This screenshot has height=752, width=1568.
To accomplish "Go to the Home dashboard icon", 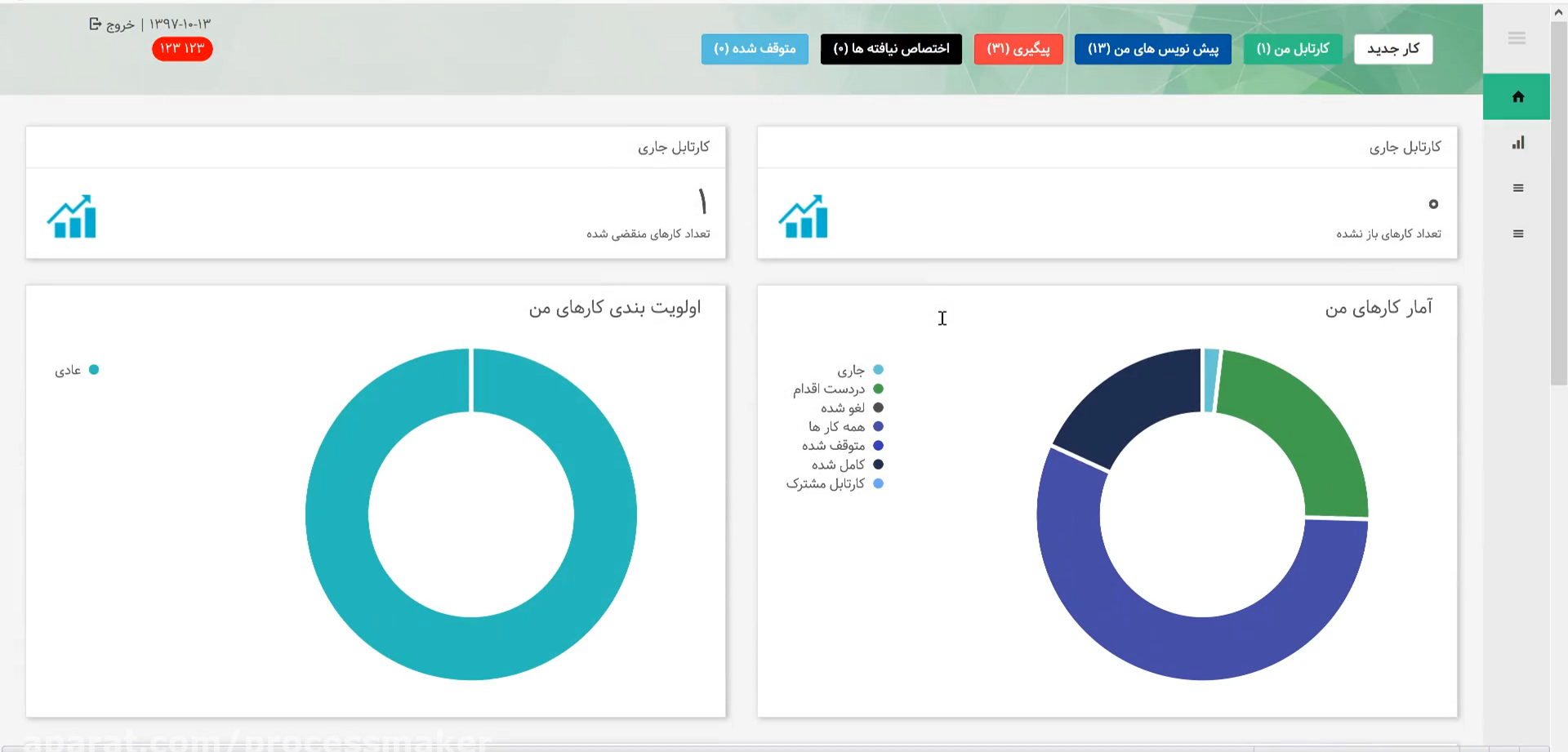I will [x=1517, y=97].
